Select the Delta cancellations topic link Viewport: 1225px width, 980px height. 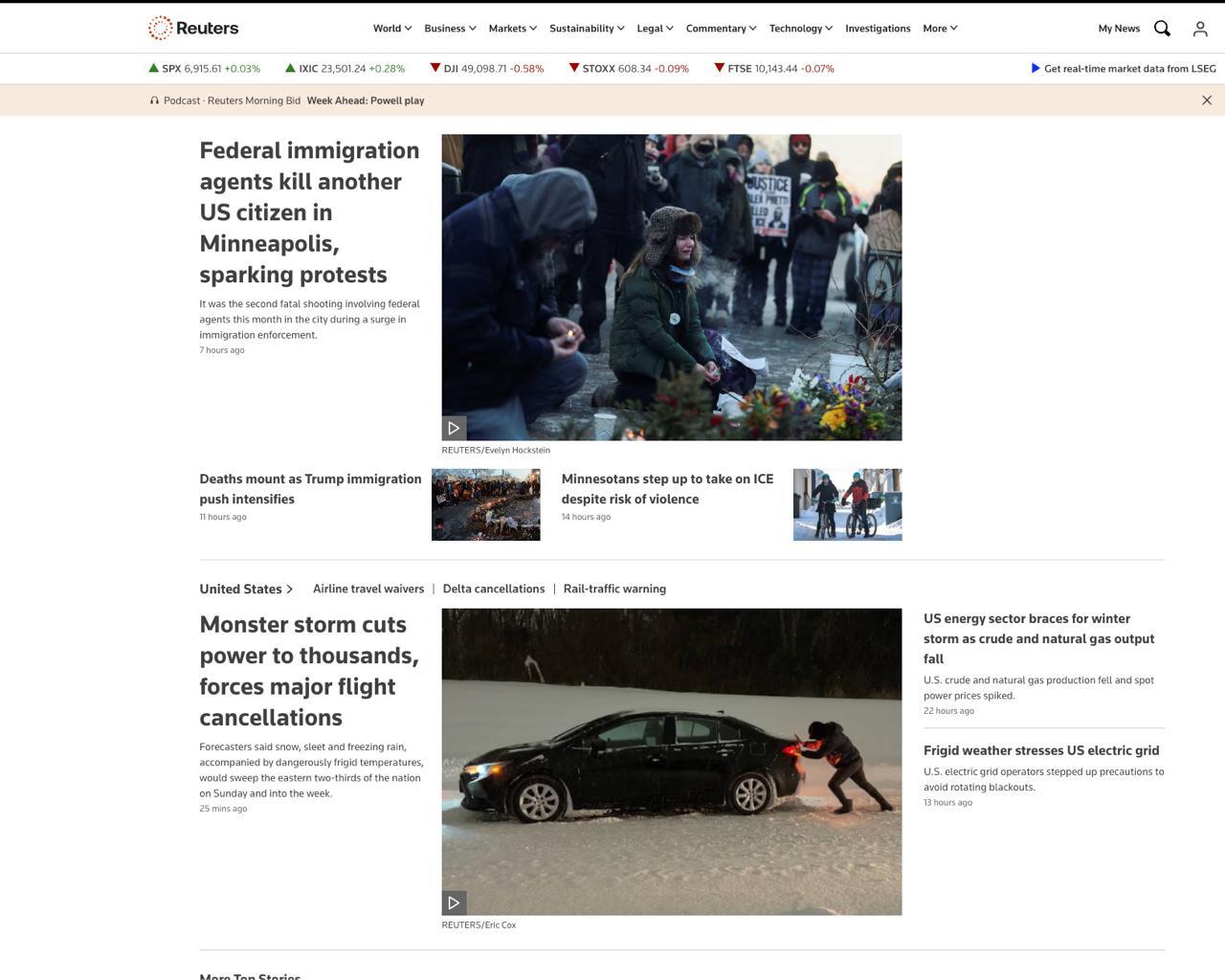(494, 590)
